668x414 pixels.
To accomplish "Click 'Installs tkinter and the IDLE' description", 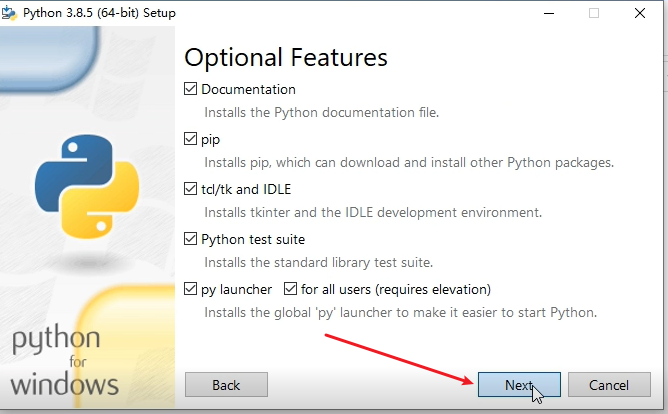I will tap(373, 212).
